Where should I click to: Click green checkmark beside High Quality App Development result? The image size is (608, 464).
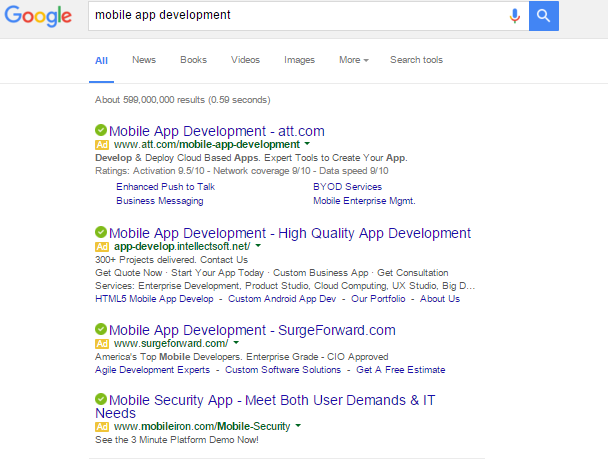coord(101,233)
